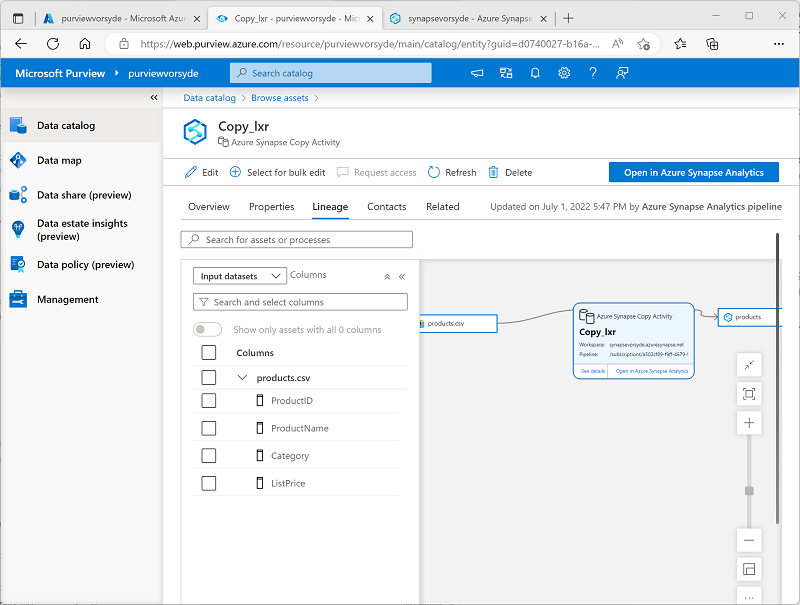
Task: Check the ProductID column checkbox
Action: click(x=209, y=400)
